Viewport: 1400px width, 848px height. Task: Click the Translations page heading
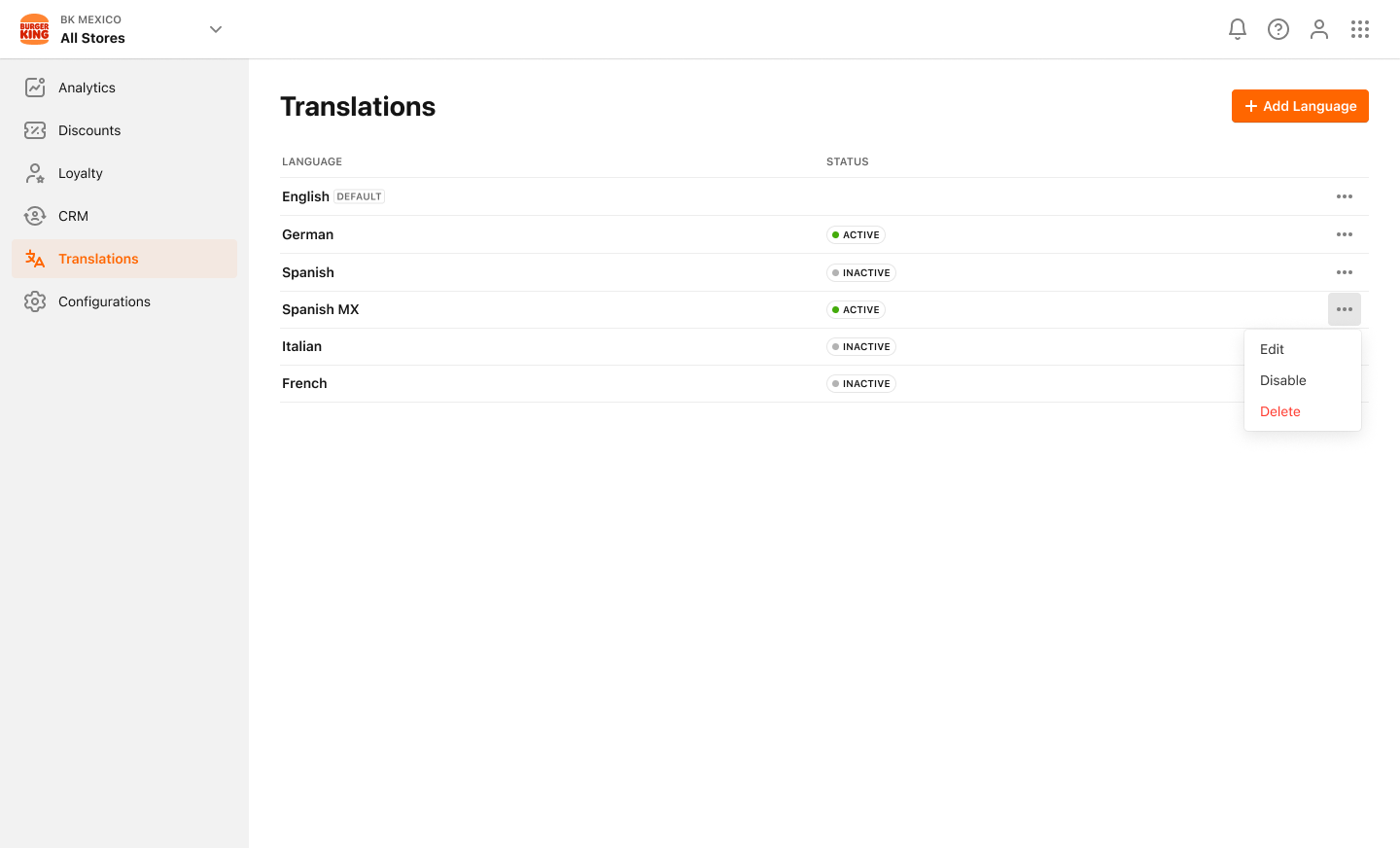coord(358,106)
